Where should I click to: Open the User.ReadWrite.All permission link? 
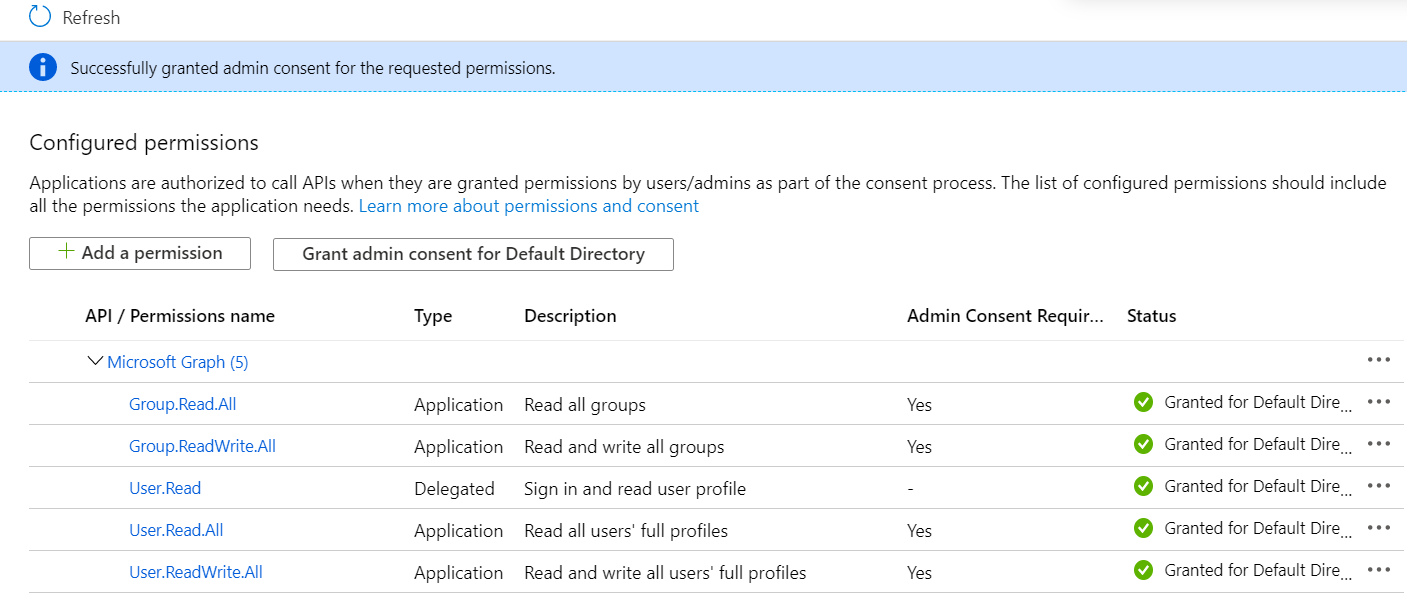(196, 573)
